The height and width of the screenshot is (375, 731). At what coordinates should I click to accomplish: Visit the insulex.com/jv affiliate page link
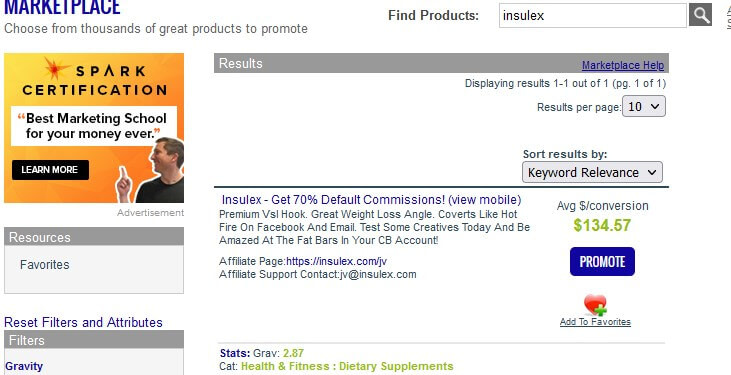pyautogui.click(x=336, y=261)
